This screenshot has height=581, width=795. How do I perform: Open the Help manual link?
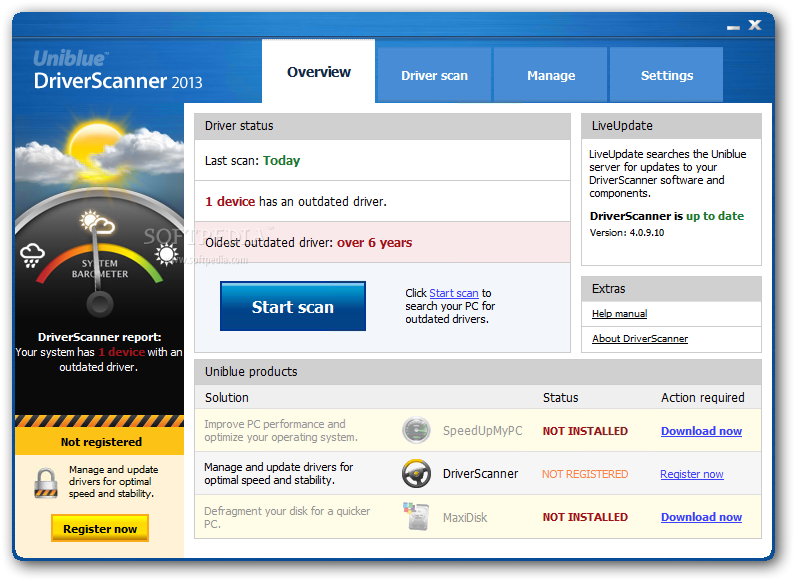pos(620,314)
